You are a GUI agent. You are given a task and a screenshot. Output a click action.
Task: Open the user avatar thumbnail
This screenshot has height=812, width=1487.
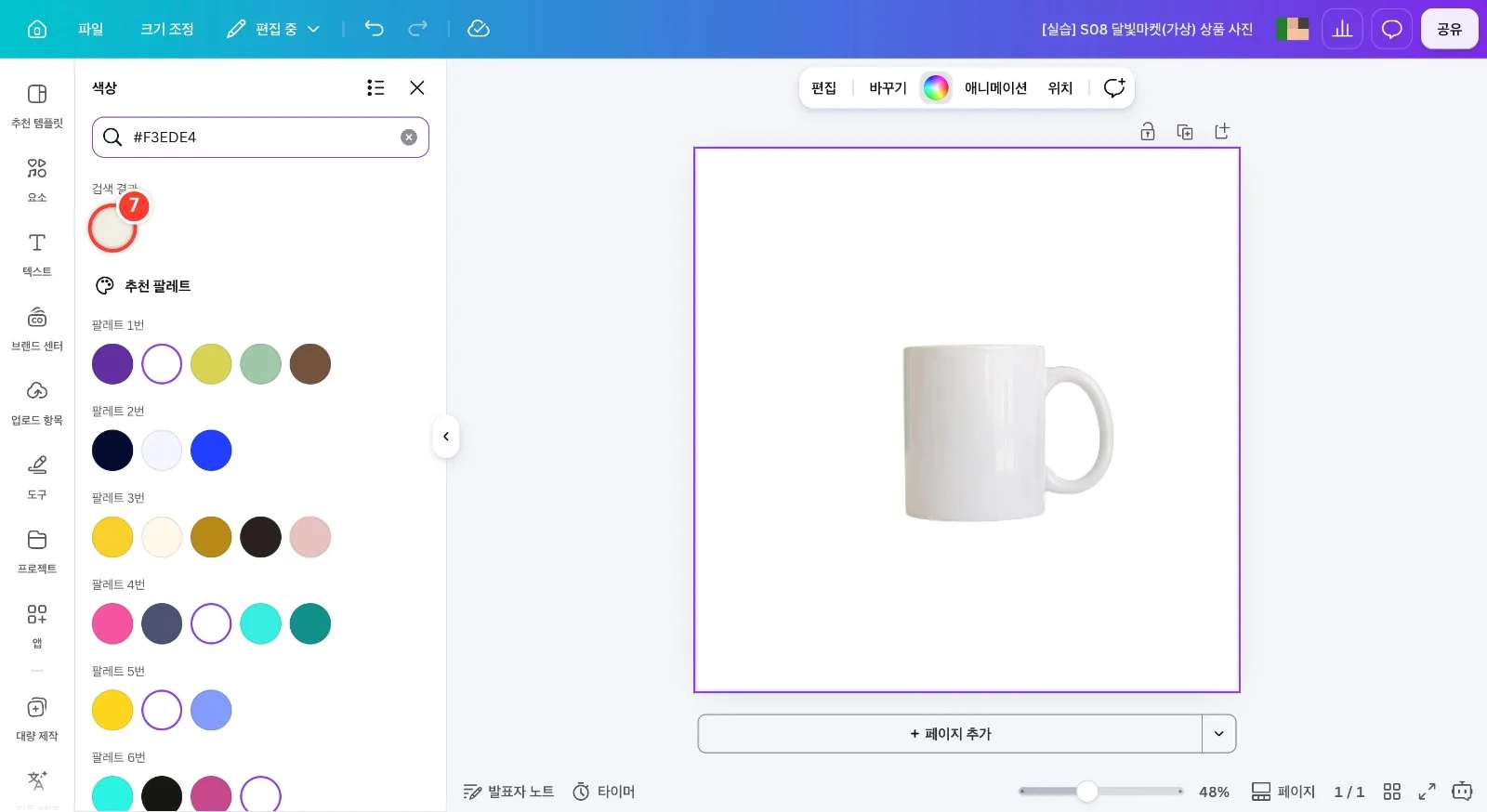click(x=1292, y=29)
